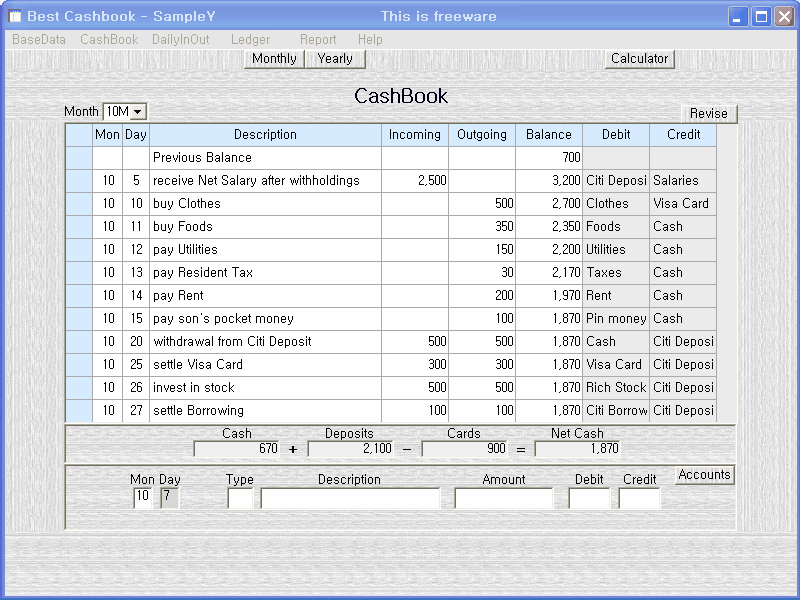800x600 pixels.
Task: Switch to Yearly view
Action: (335, 59)
